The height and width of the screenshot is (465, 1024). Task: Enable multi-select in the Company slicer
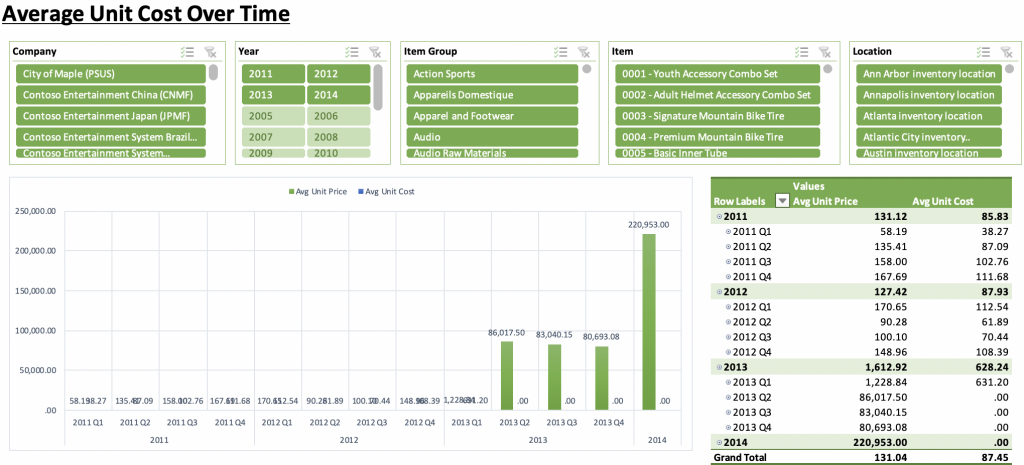[x=187, y=52]
